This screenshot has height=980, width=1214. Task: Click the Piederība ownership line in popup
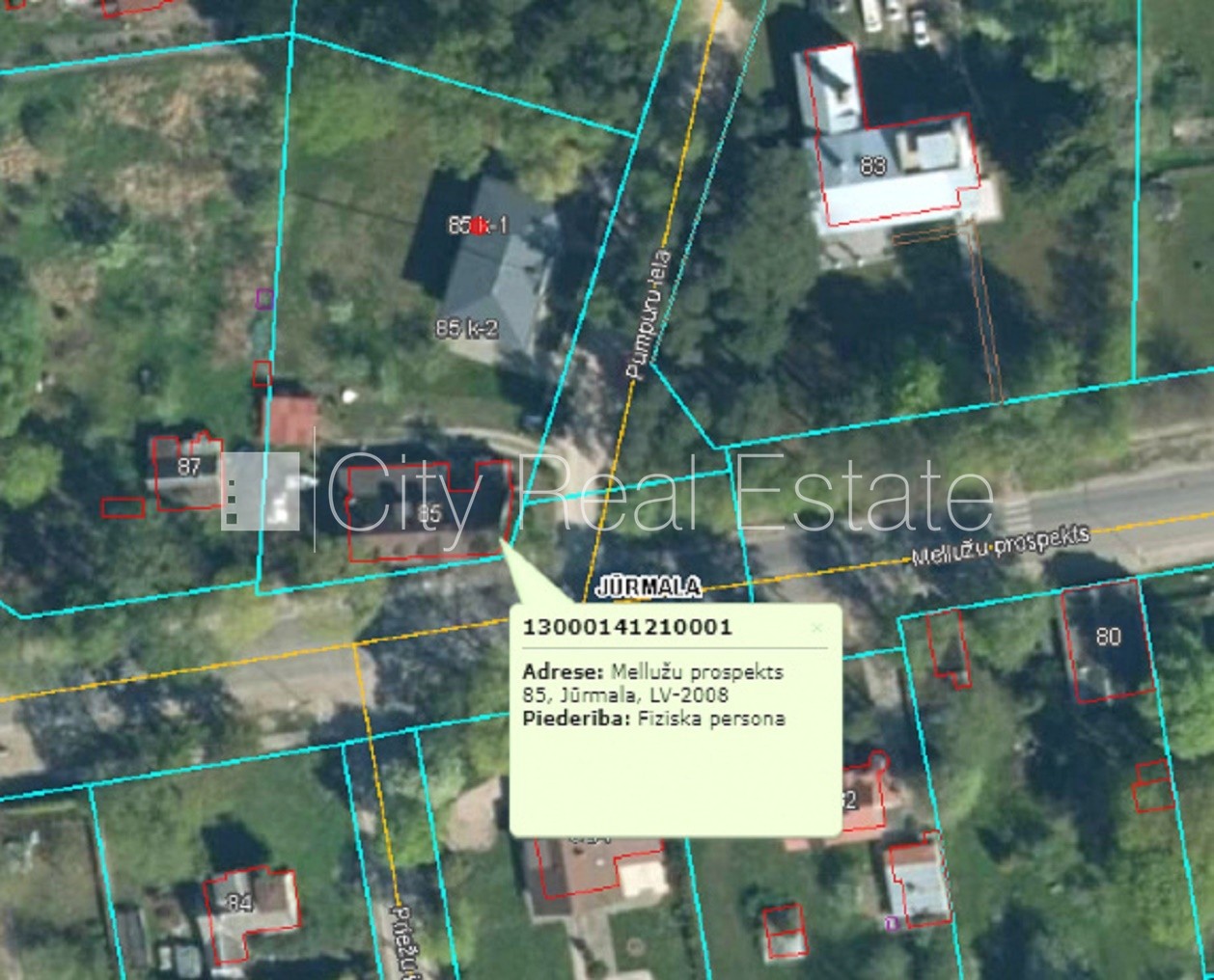click(x=653, y=719)
